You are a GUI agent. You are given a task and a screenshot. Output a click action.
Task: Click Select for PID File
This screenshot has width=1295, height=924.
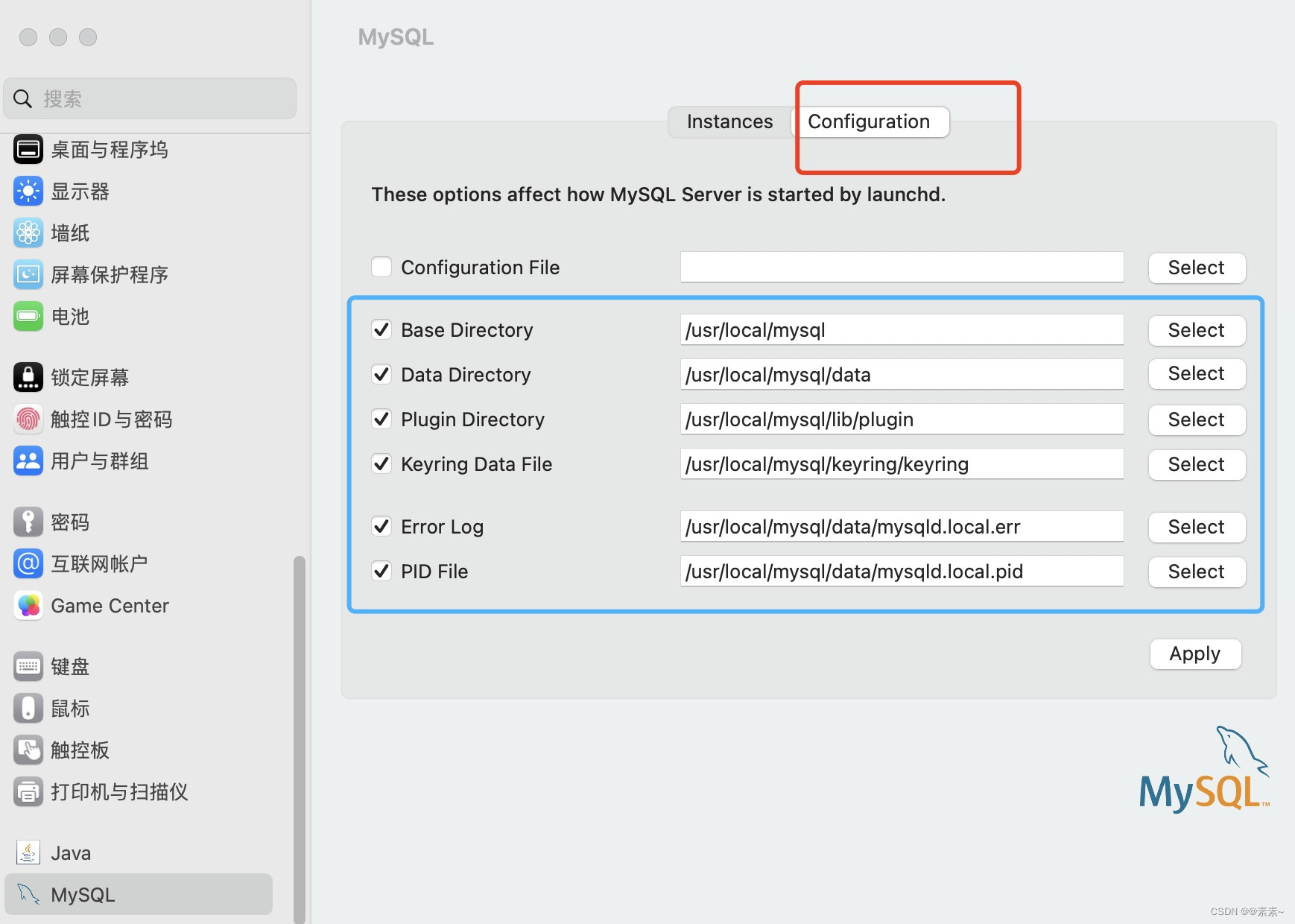tap(1197, 572)
